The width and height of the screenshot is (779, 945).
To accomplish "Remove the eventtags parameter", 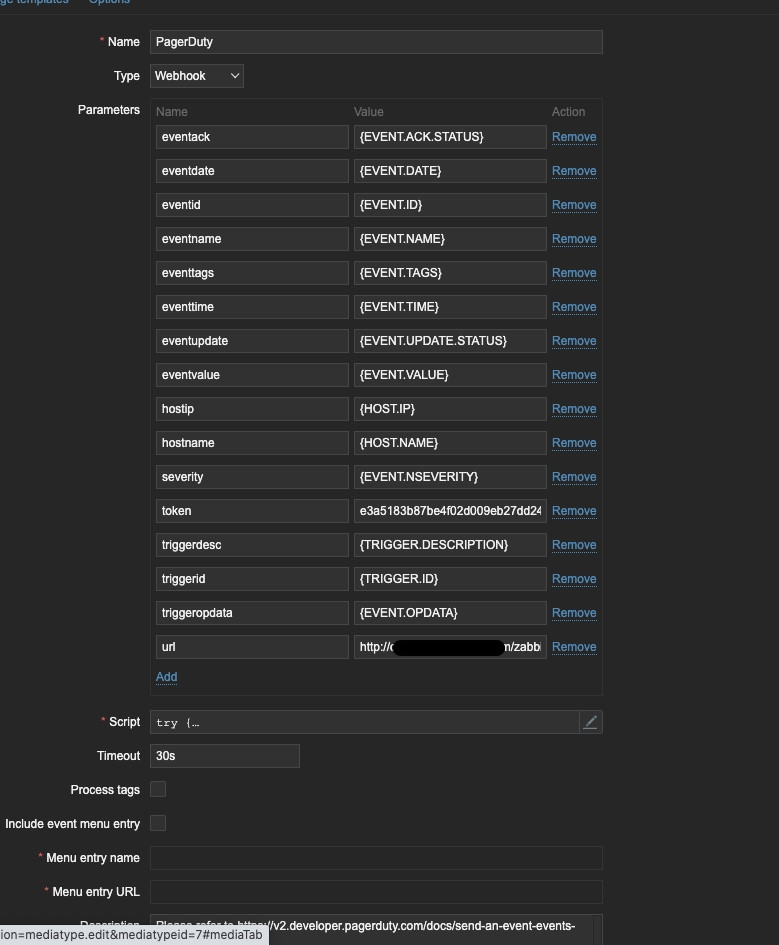I will (574, 273).
